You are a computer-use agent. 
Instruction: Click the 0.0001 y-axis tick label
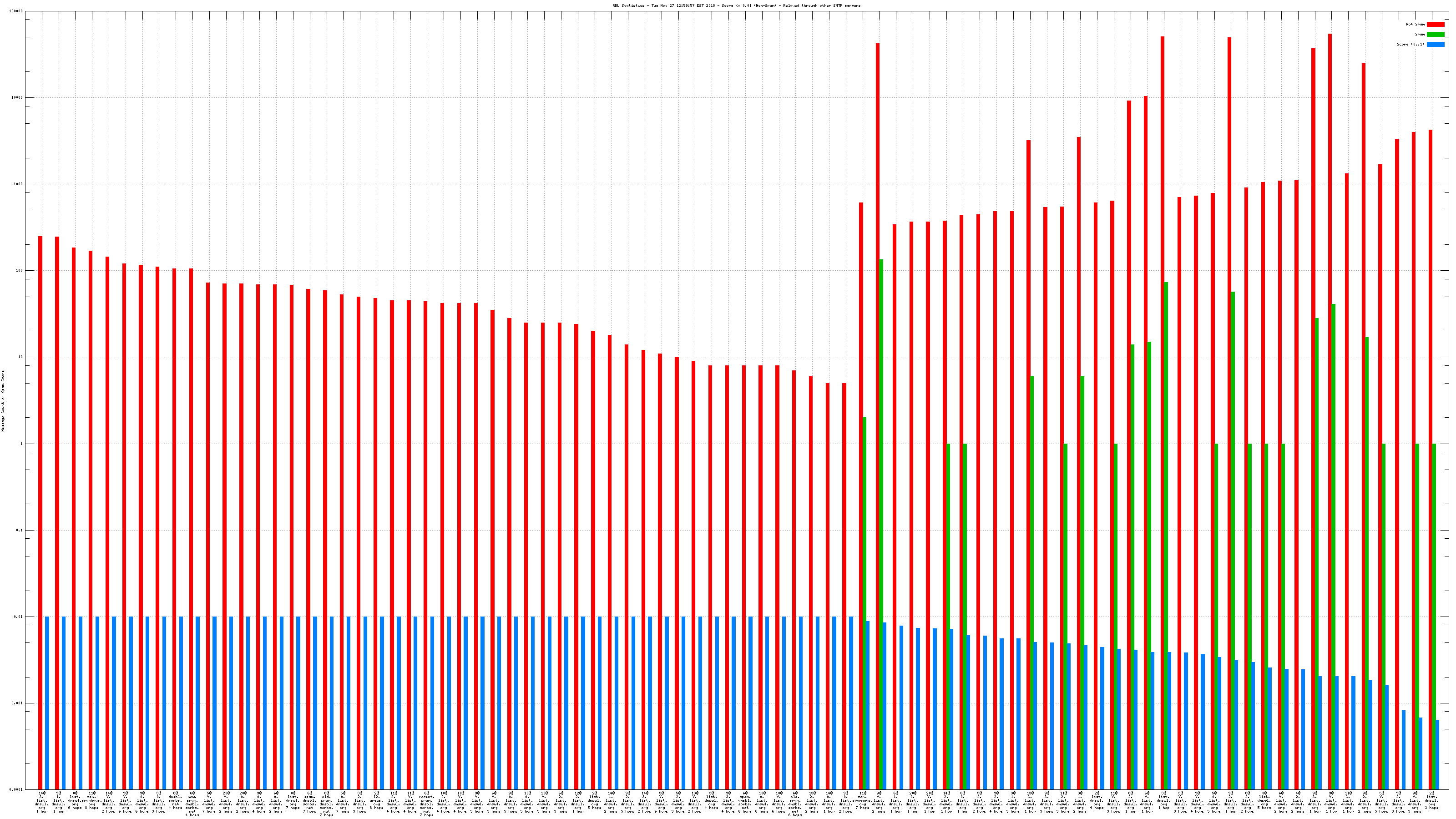[x=16, y=789]
